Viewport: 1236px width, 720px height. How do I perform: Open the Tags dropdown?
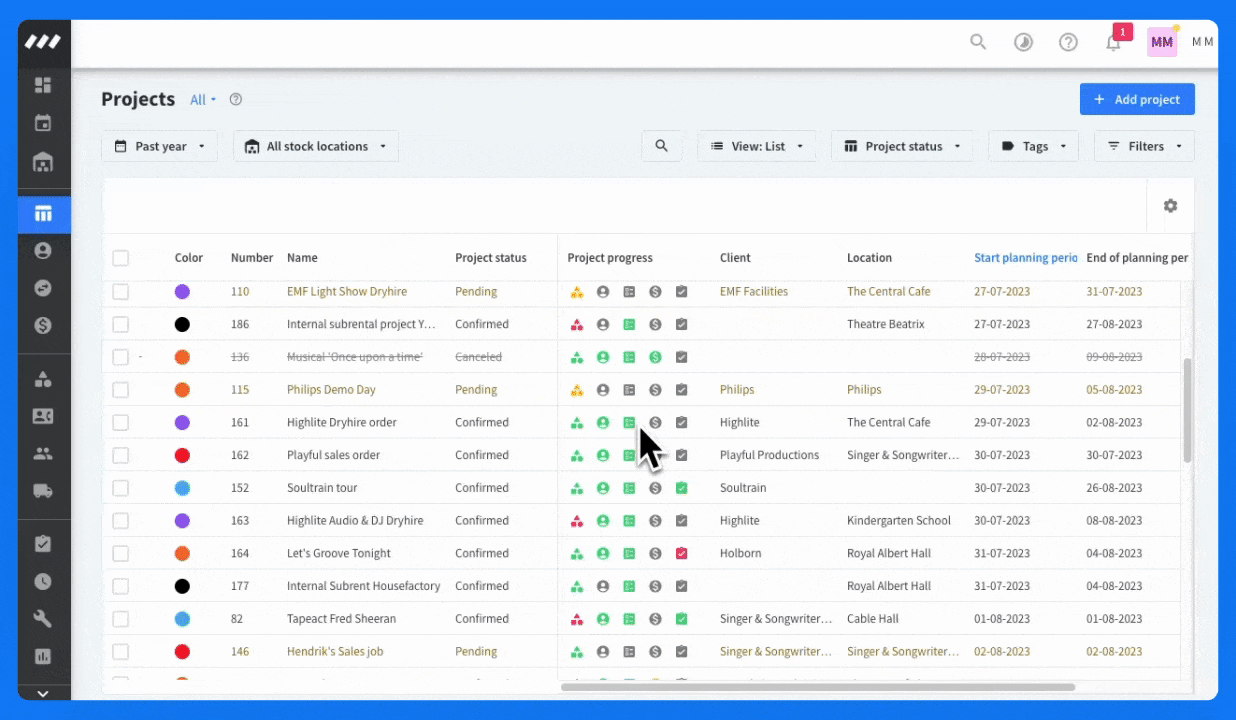1034,146
